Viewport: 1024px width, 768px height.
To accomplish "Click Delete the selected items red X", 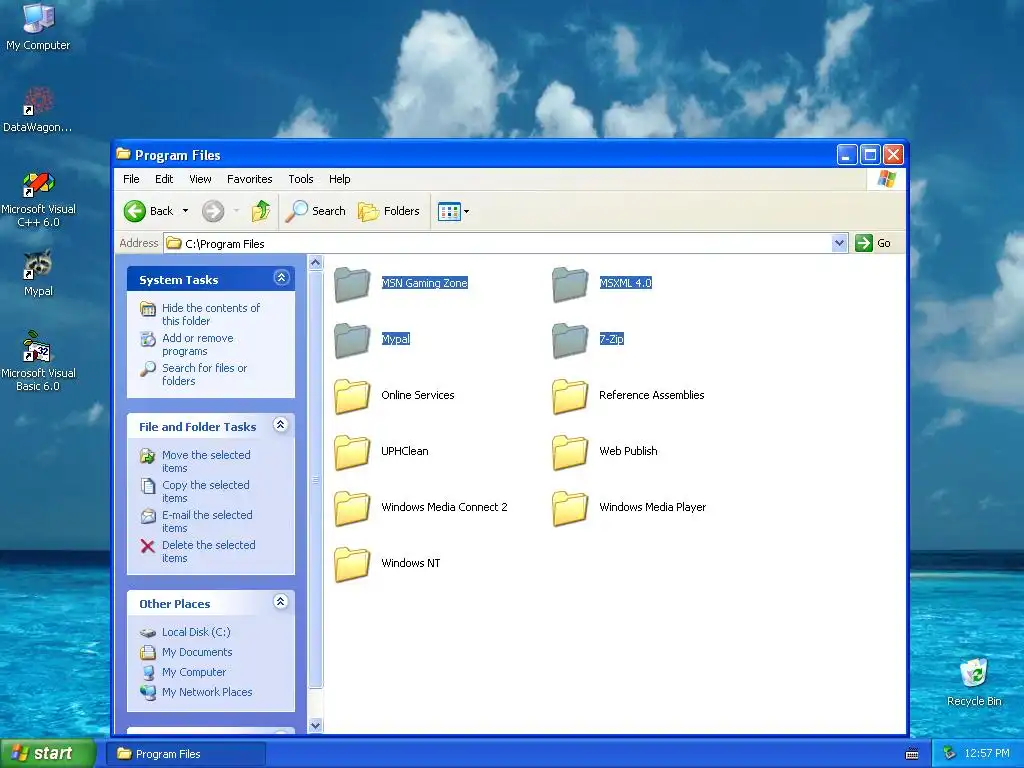I will [148, 547].
